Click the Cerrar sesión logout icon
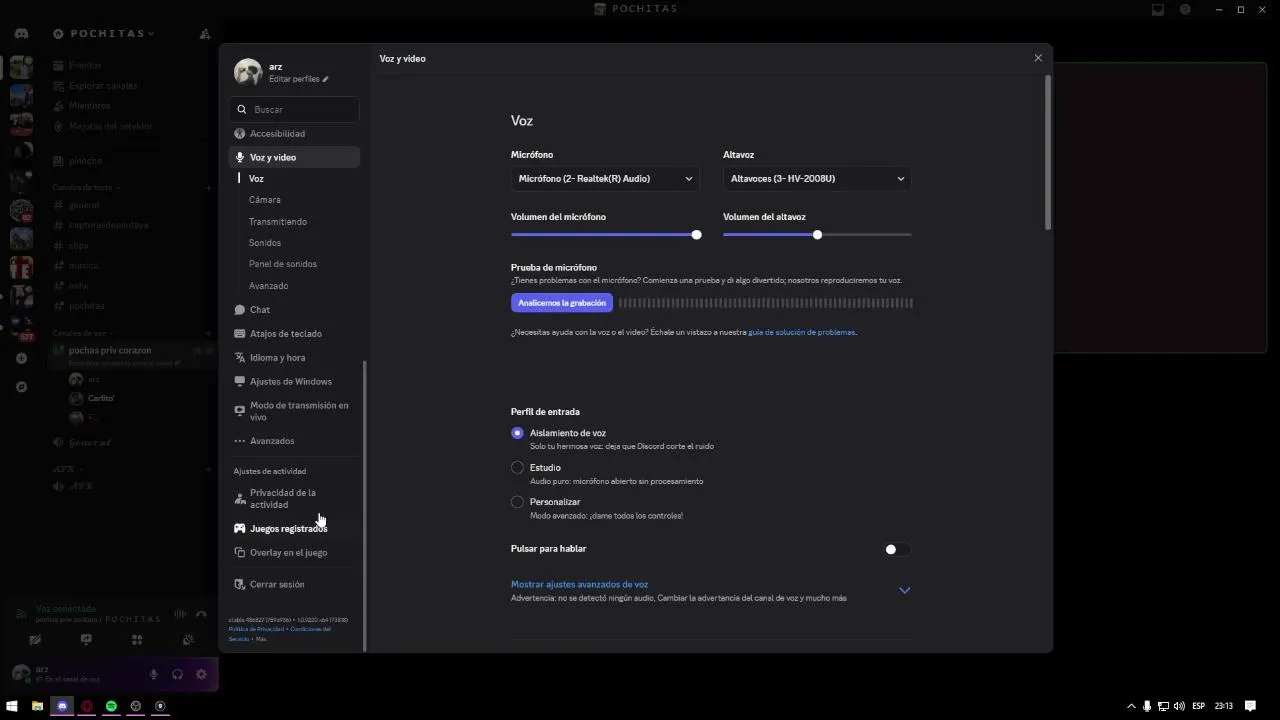The width and height of the screenshot is (1280, 720). 240,585
